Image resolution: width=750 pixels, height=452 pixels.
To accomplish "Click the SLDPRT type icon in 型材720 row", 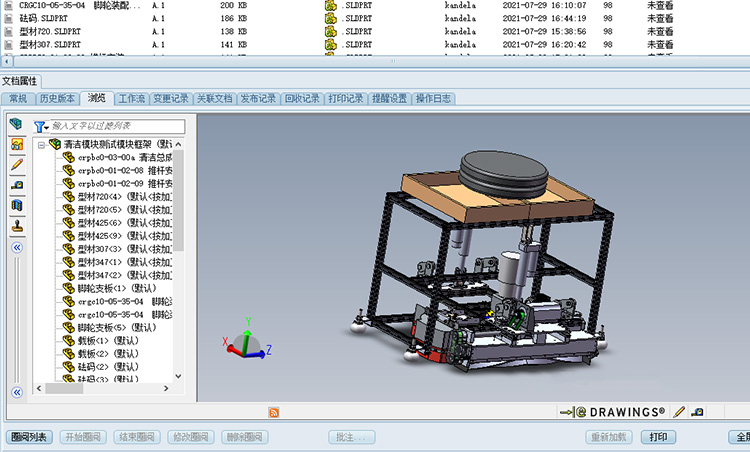I will [331, 31].
